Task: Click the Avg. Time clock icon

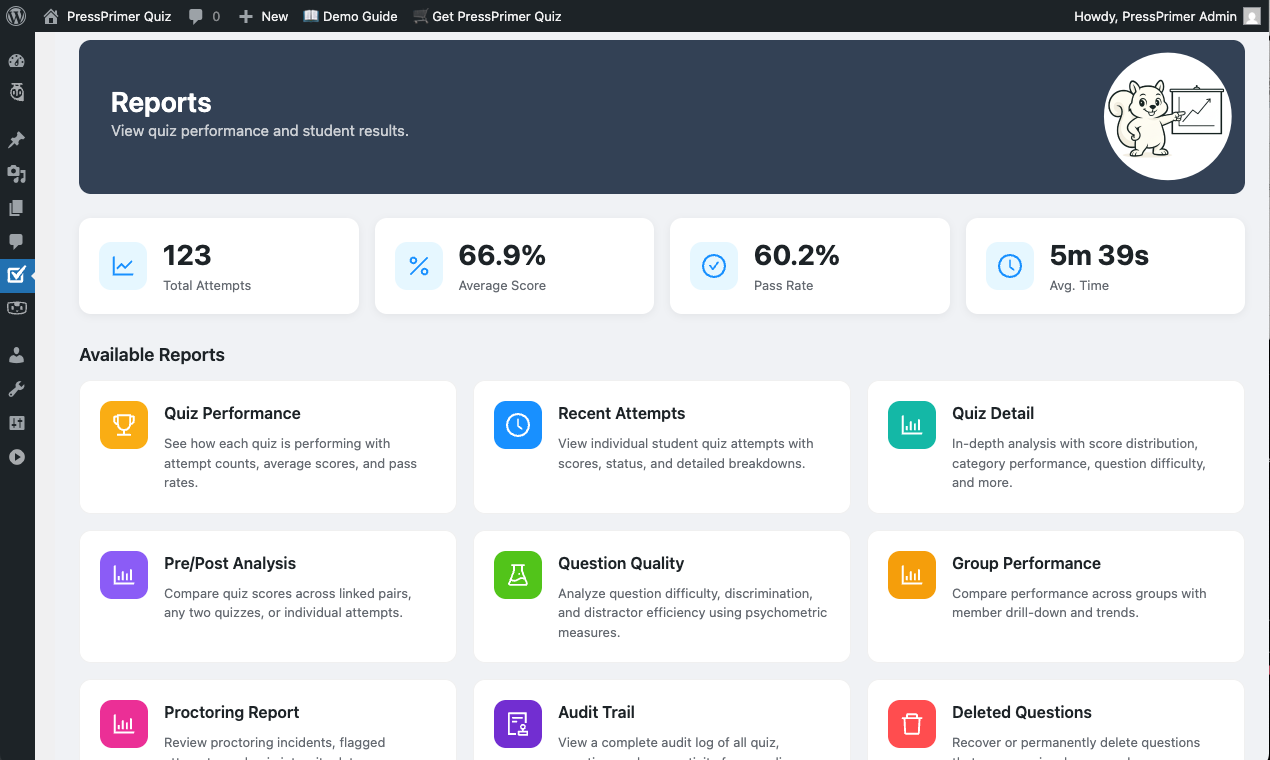Action: (x=1010, y=266)
